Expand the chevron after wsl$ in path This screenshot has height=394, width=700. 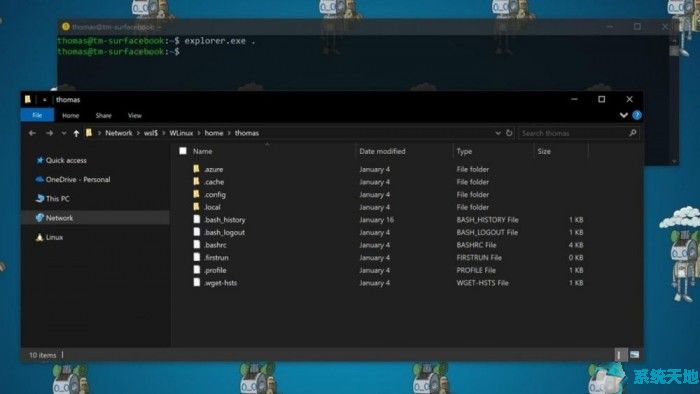click(x=163, y=133)
